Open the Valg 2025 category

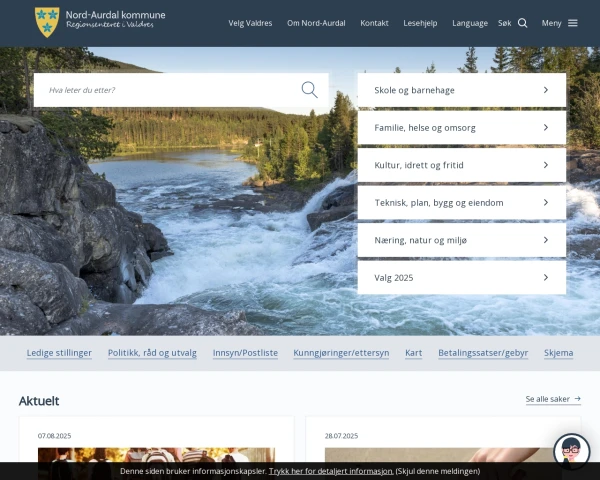(x=461, y=278)
